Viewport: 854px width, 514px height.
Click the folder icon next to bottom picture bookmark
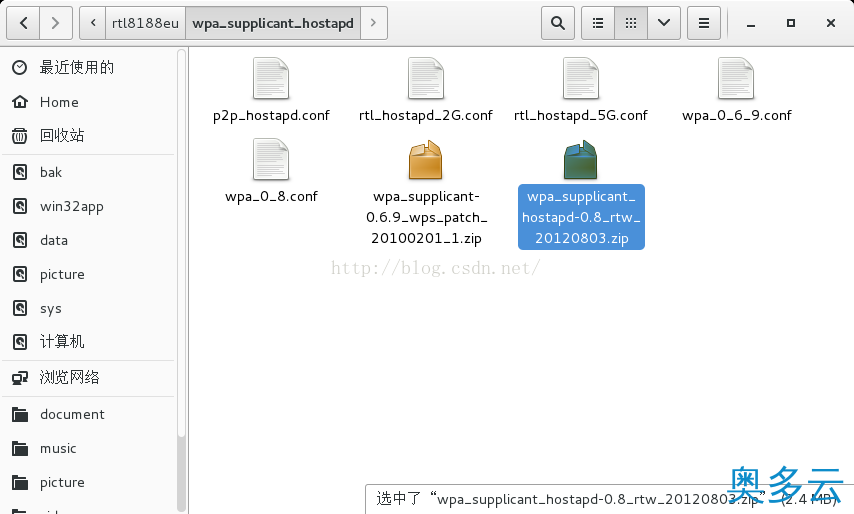[20, 482]
